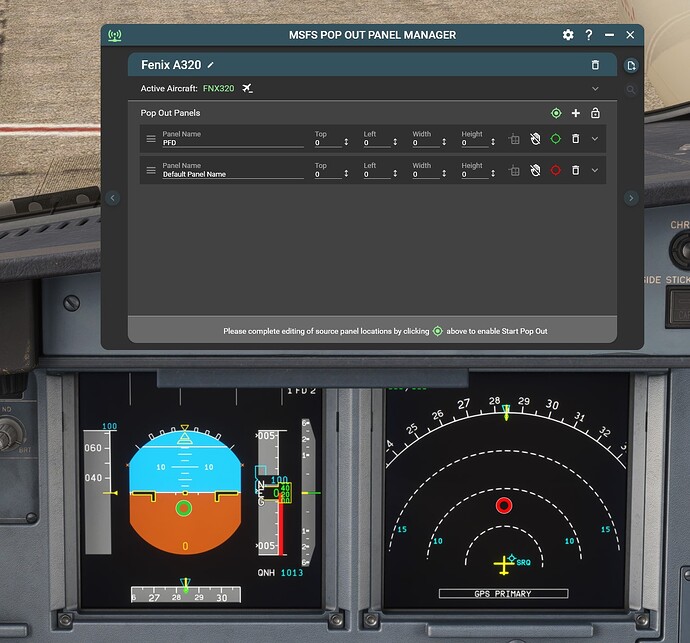690x643 pixels.
Task: Click the drag handle of PFD row
Action: (151, 139)
